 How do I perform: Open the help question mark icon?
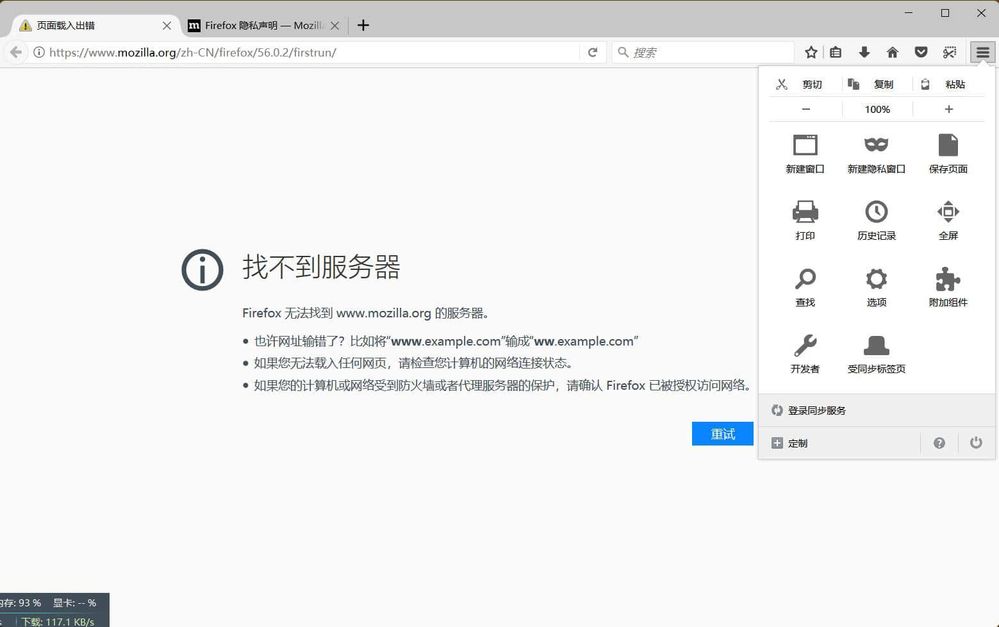tap(939, 443)
